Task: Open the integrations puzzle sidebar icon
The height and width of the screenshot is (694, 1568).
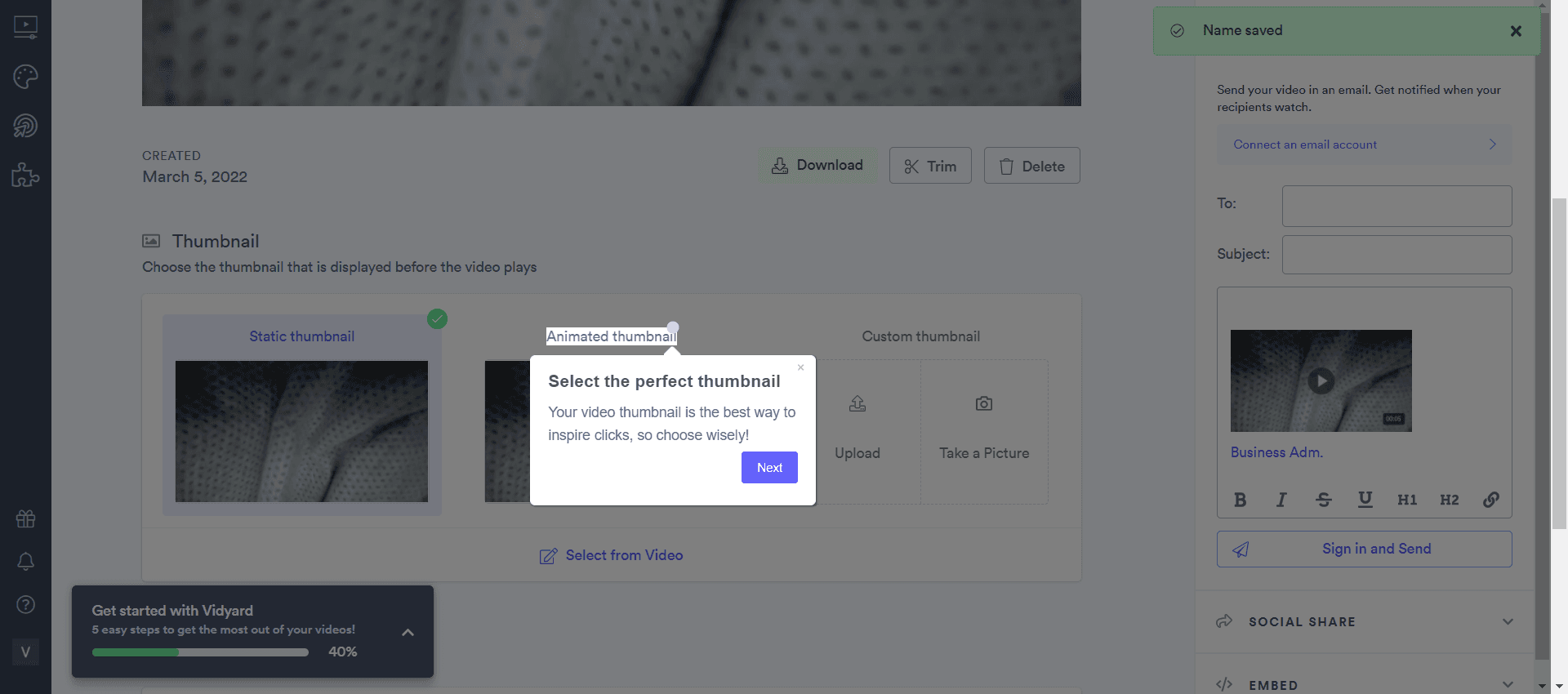Action: coord(25,175)
